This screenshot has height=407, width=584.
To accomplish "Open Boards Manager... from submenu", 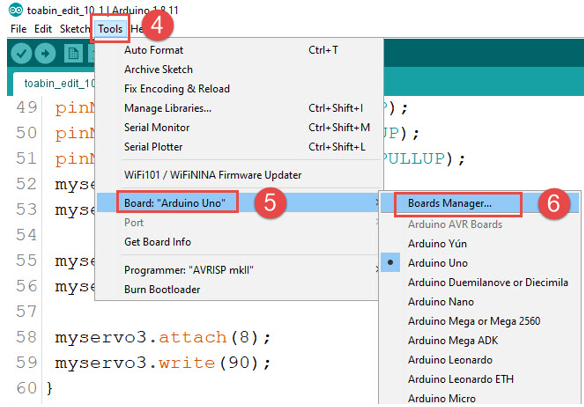I will pos(480,203).
